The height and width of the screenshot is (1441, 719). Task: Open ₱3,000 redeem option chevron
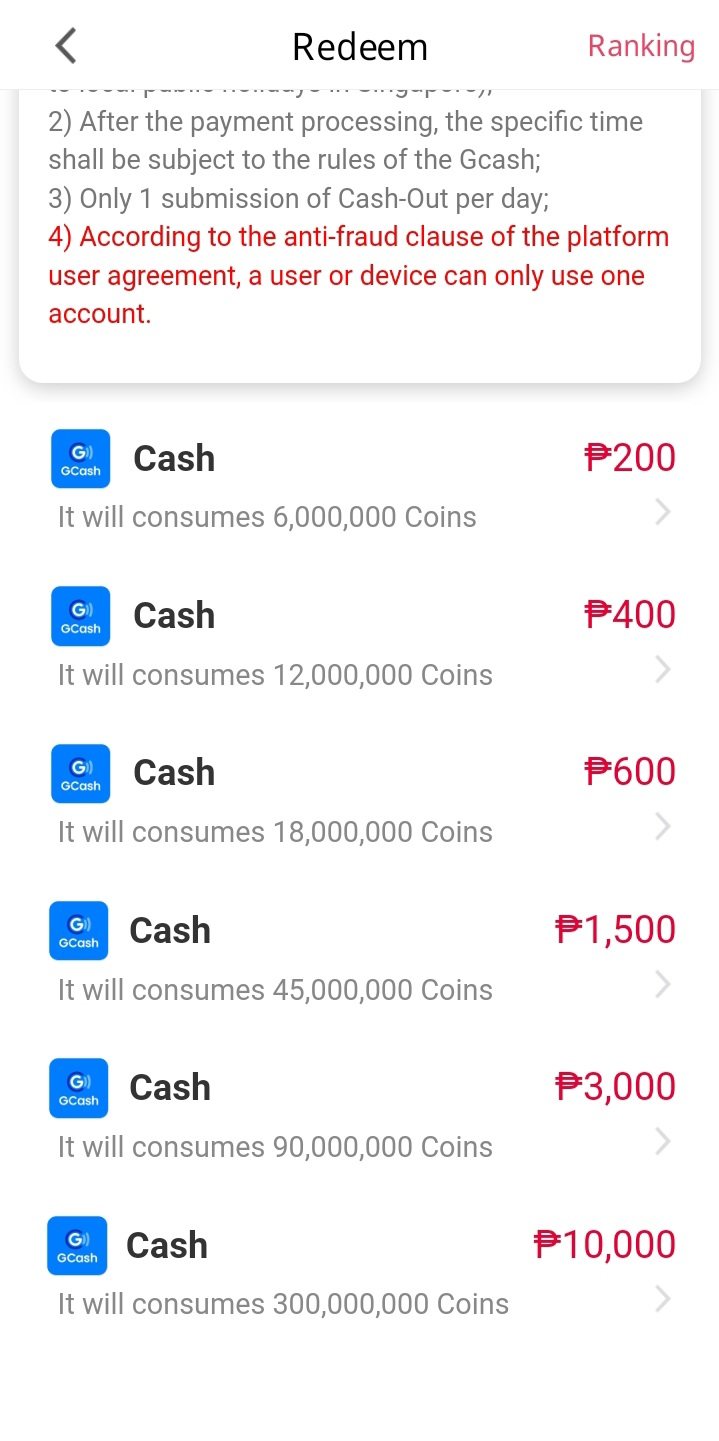(662, 1142)
